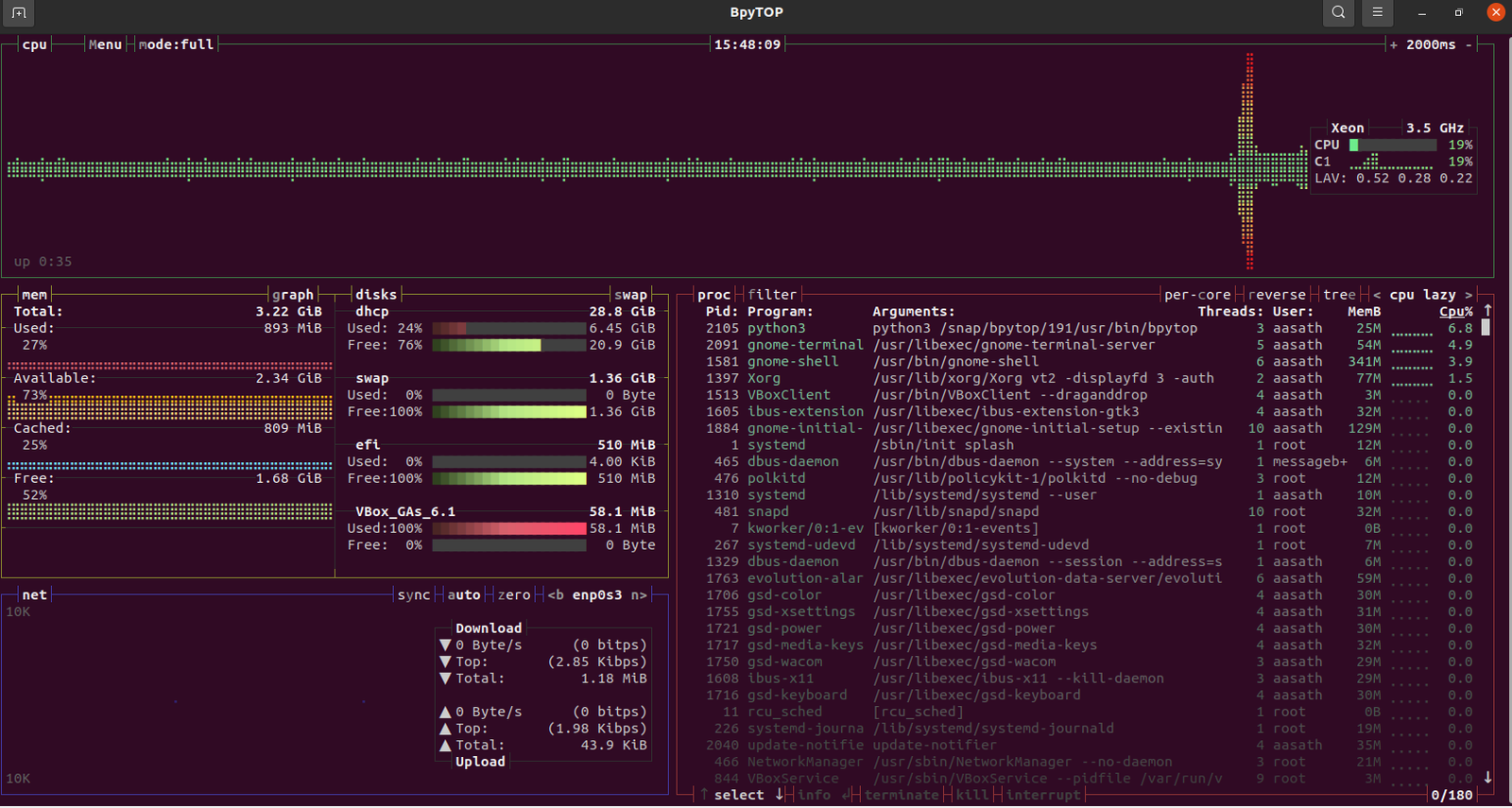Click the dhcp disk used bar
1512x808 pixels.
tap(509, 328)
